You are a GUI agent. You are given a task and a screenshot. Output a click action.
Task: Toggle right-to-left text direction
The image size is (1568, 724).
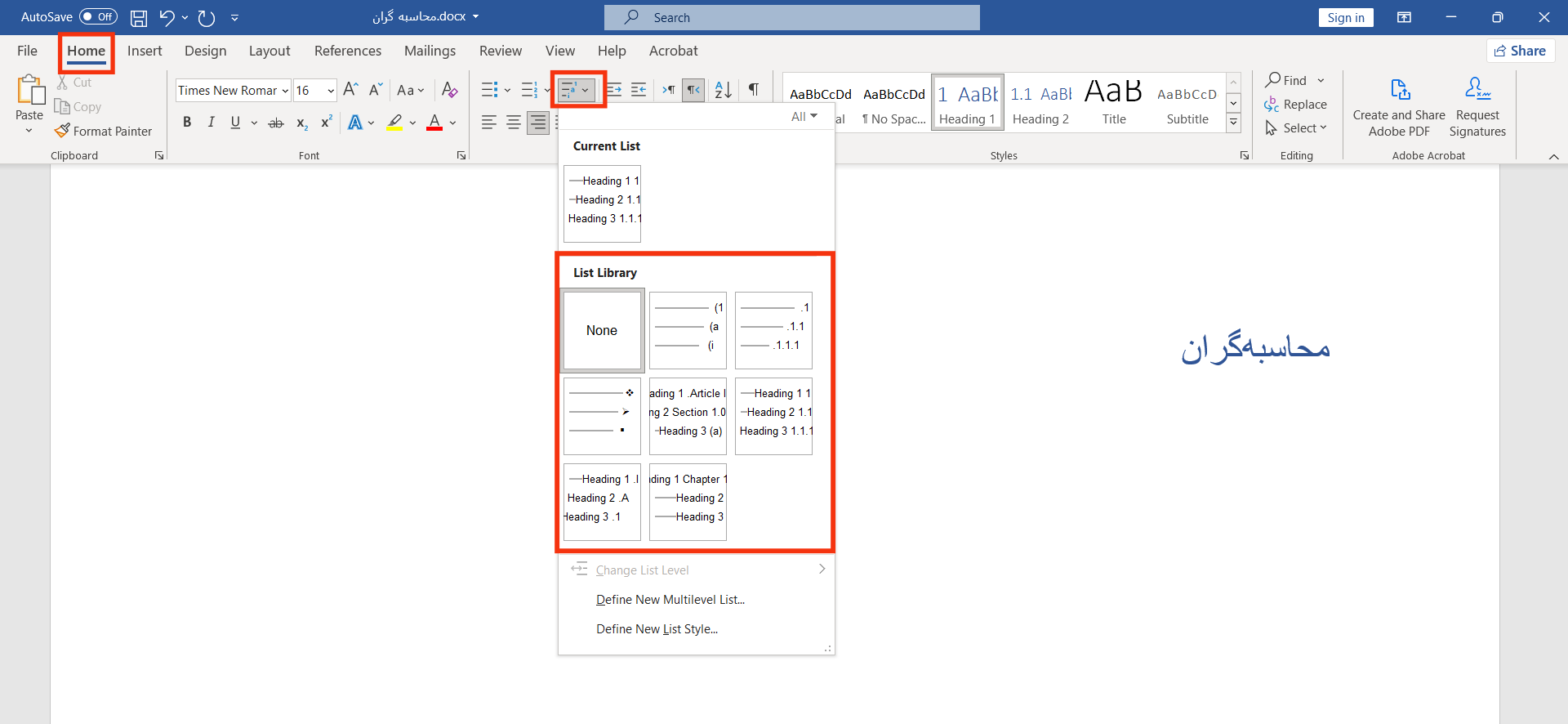(x=693, y=90)
